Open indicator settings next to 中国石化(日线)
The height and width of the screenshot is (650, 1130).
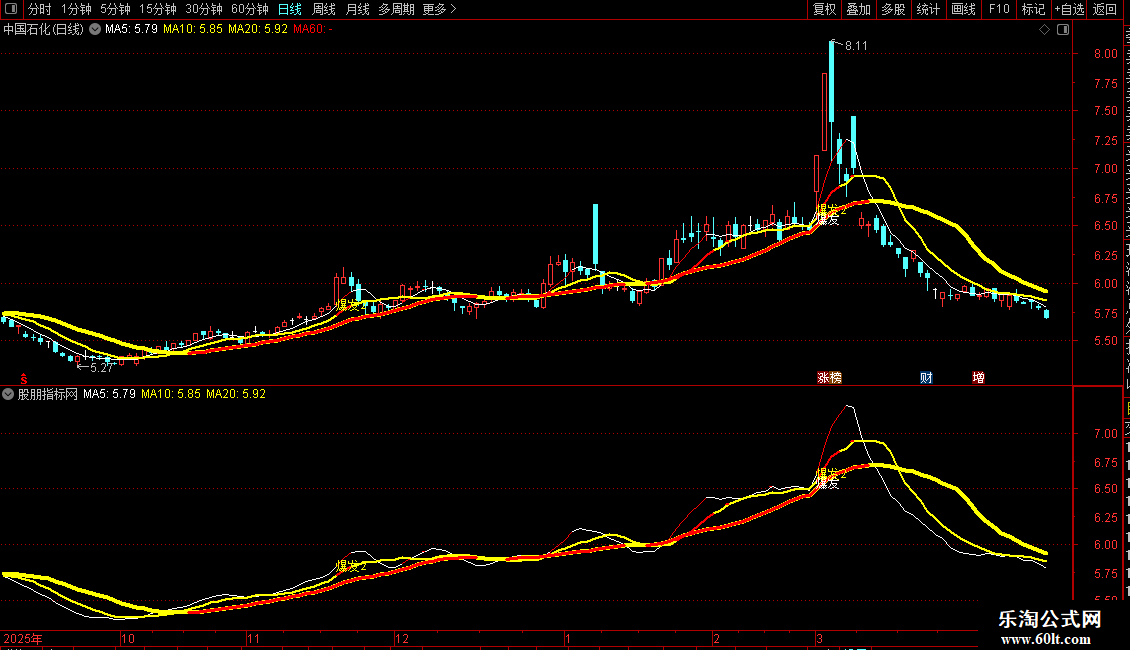coord(94,29)
